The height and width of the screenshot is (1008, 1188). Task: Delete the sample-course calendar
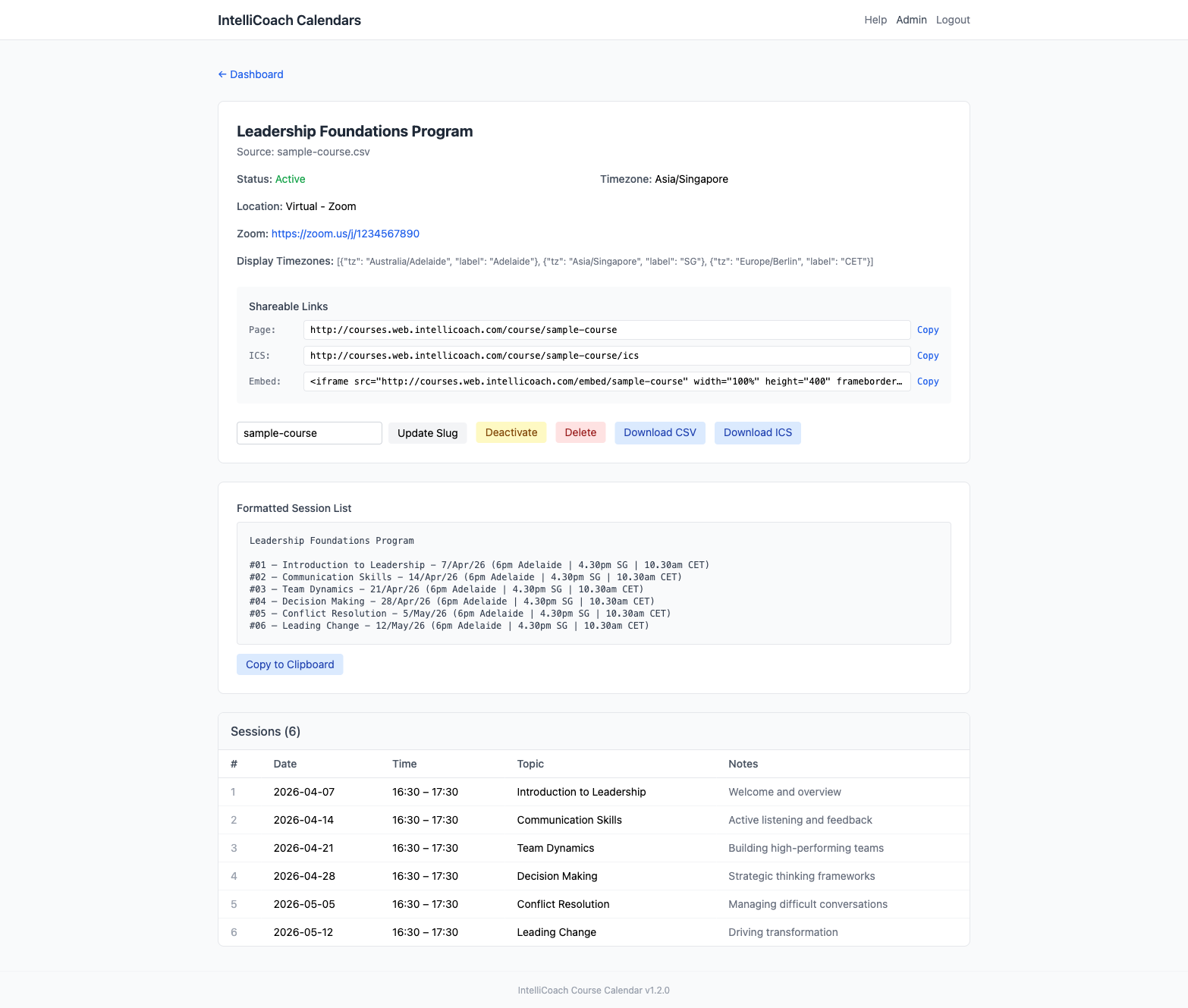(x=580, y=432)
